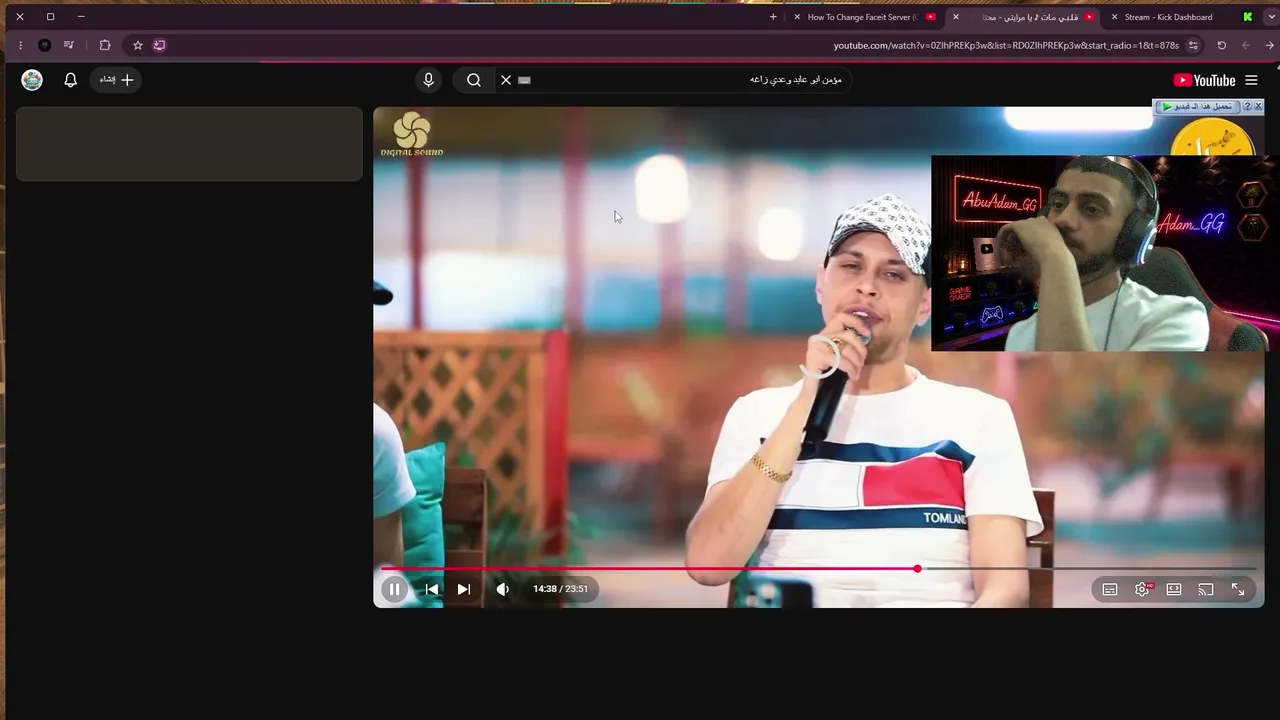
Task: Click the blank panel left of the video
Action: click(x=189, y=144)
